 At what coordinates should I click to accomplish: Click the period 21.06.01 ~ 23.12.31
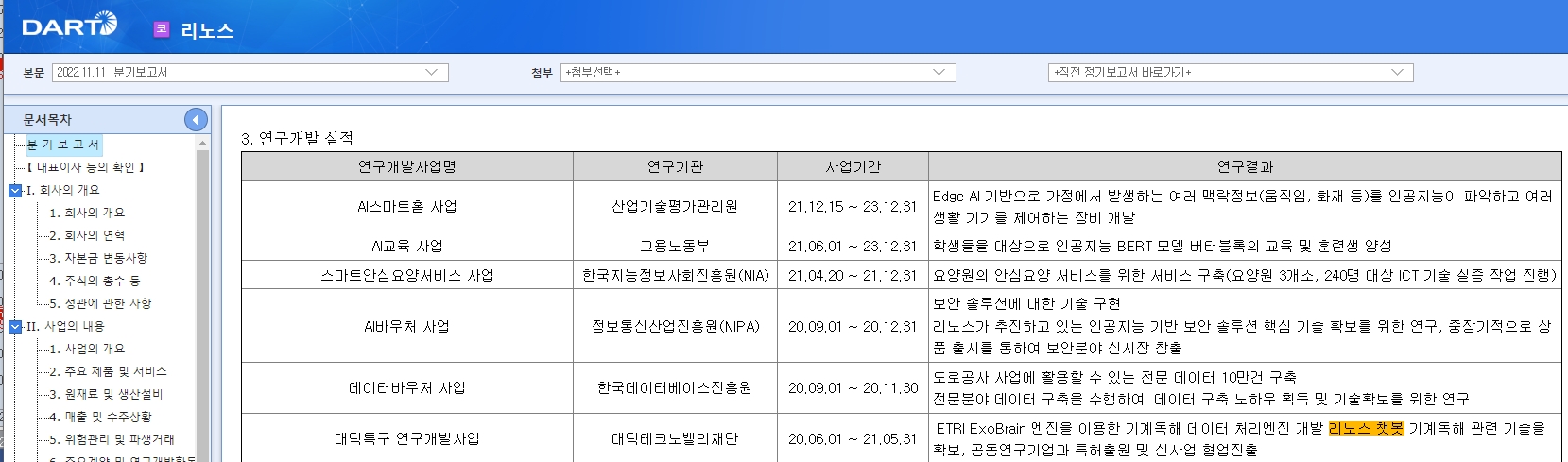click(x=853, y=246)
